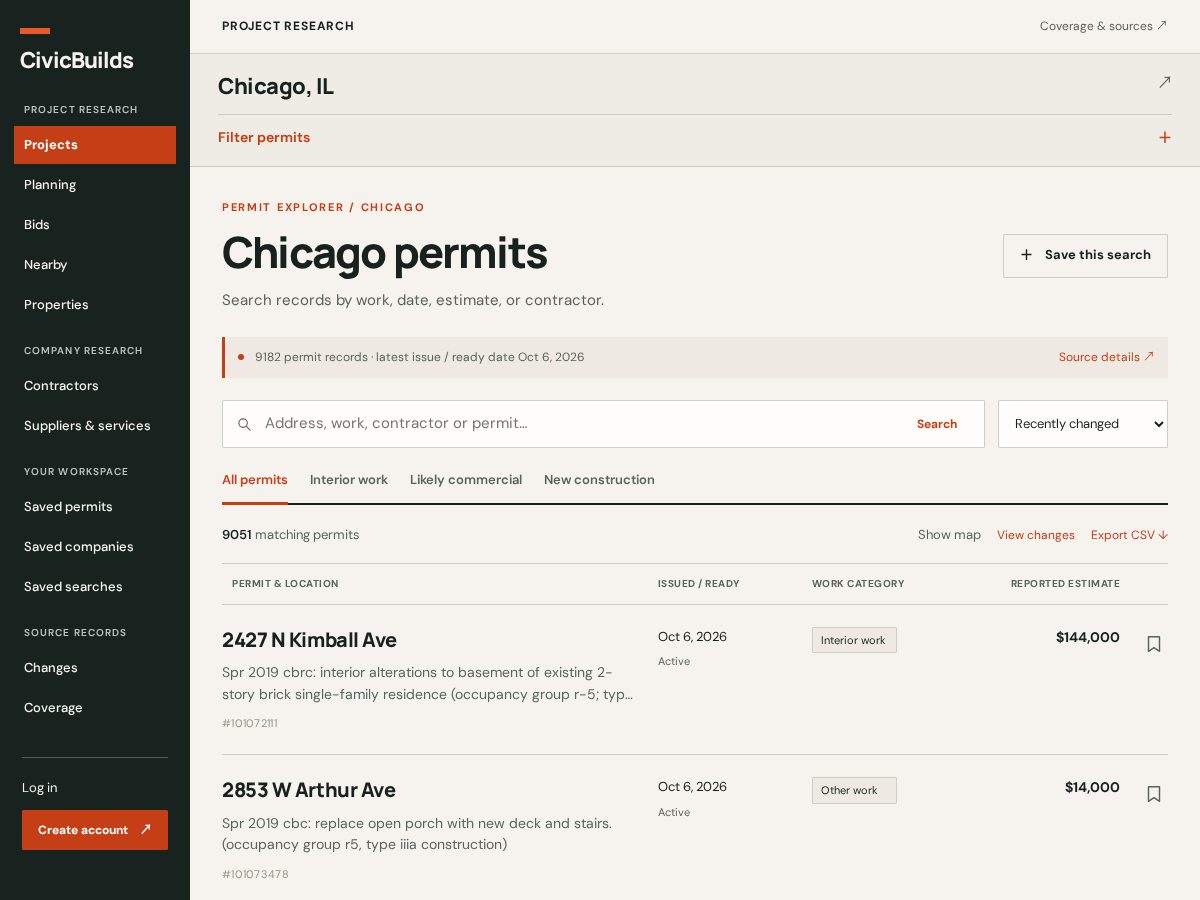Click permit number #101073478

click(255, 874)
